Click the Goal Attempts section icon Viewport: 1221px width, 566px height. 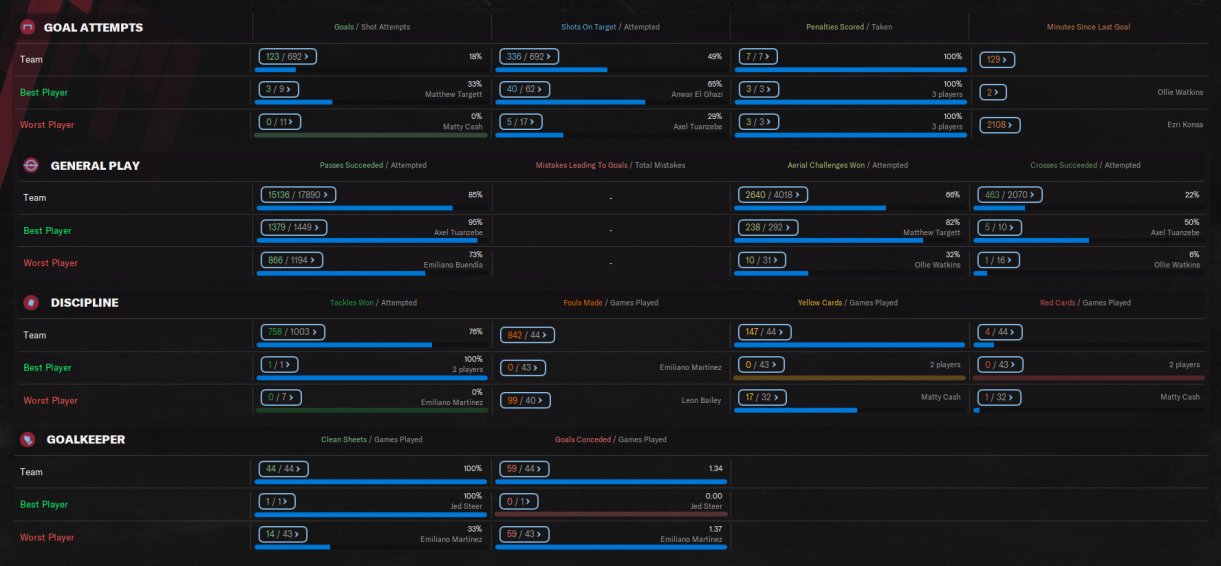tap(28, 27)
